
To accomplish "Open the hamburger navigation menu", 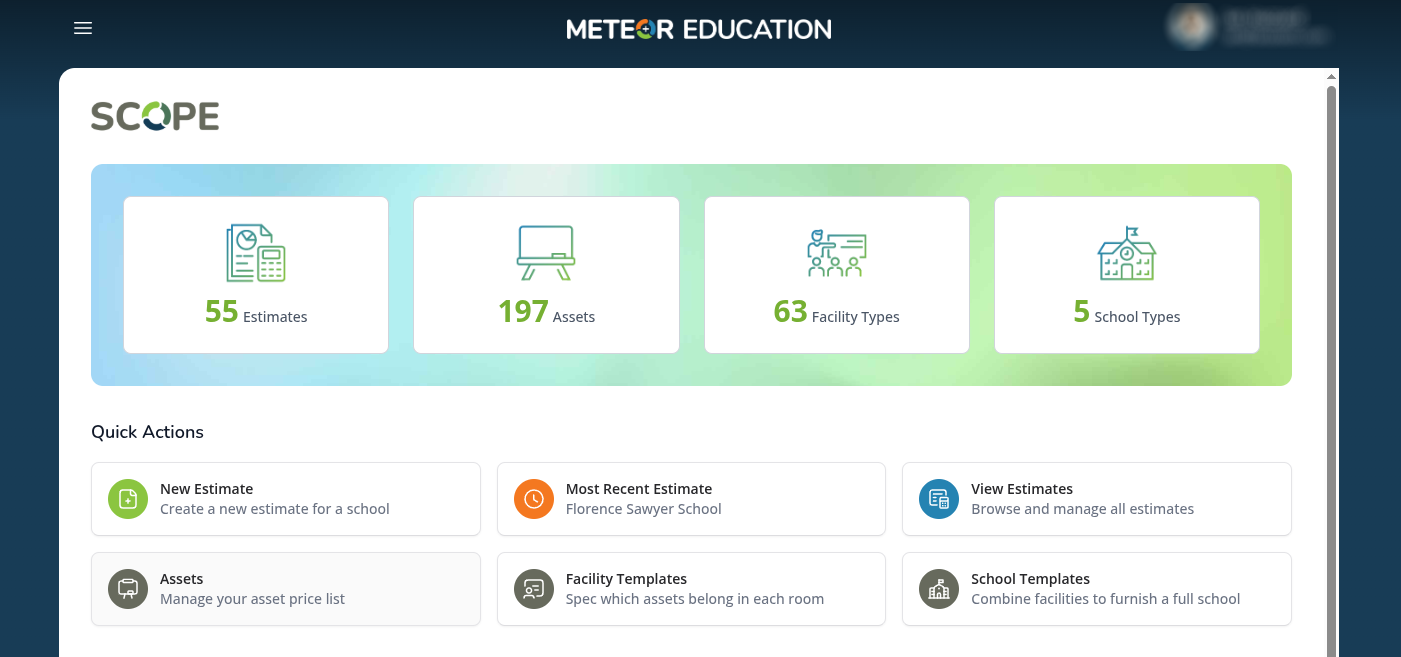I will pos(83,28).
